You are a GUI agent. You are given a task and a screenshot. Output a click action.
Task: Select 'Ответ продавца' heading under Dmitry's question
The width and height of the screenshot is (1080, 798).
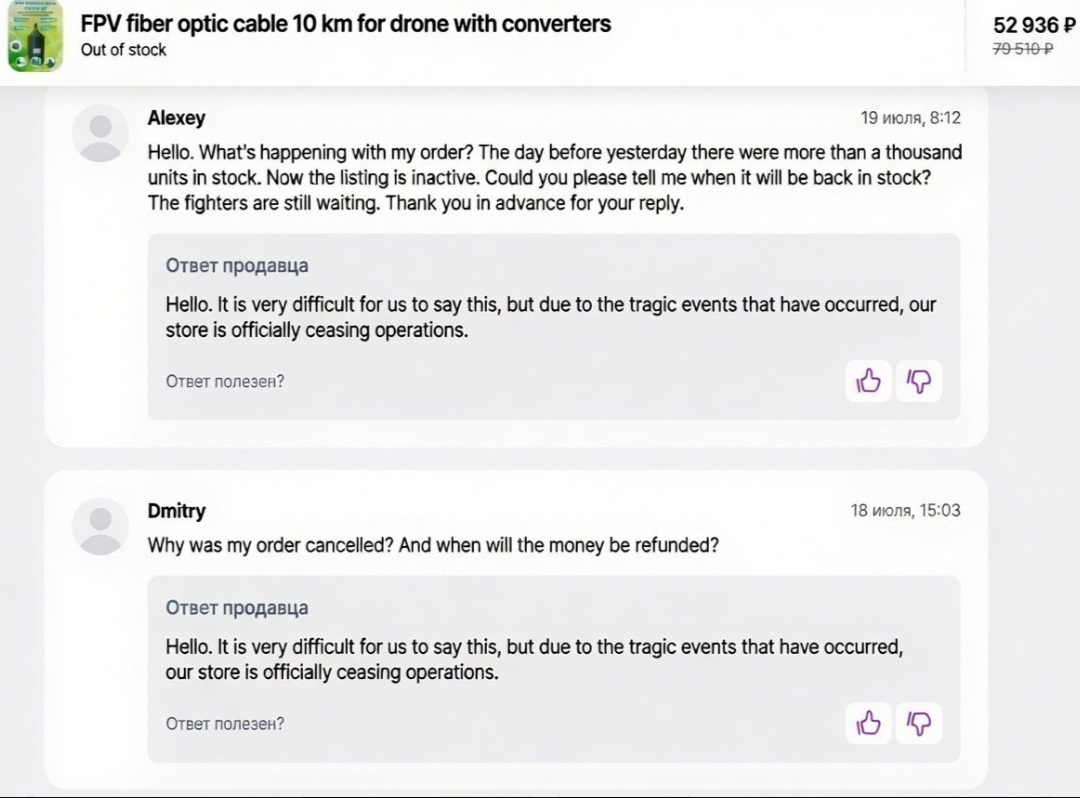point(237,608)
